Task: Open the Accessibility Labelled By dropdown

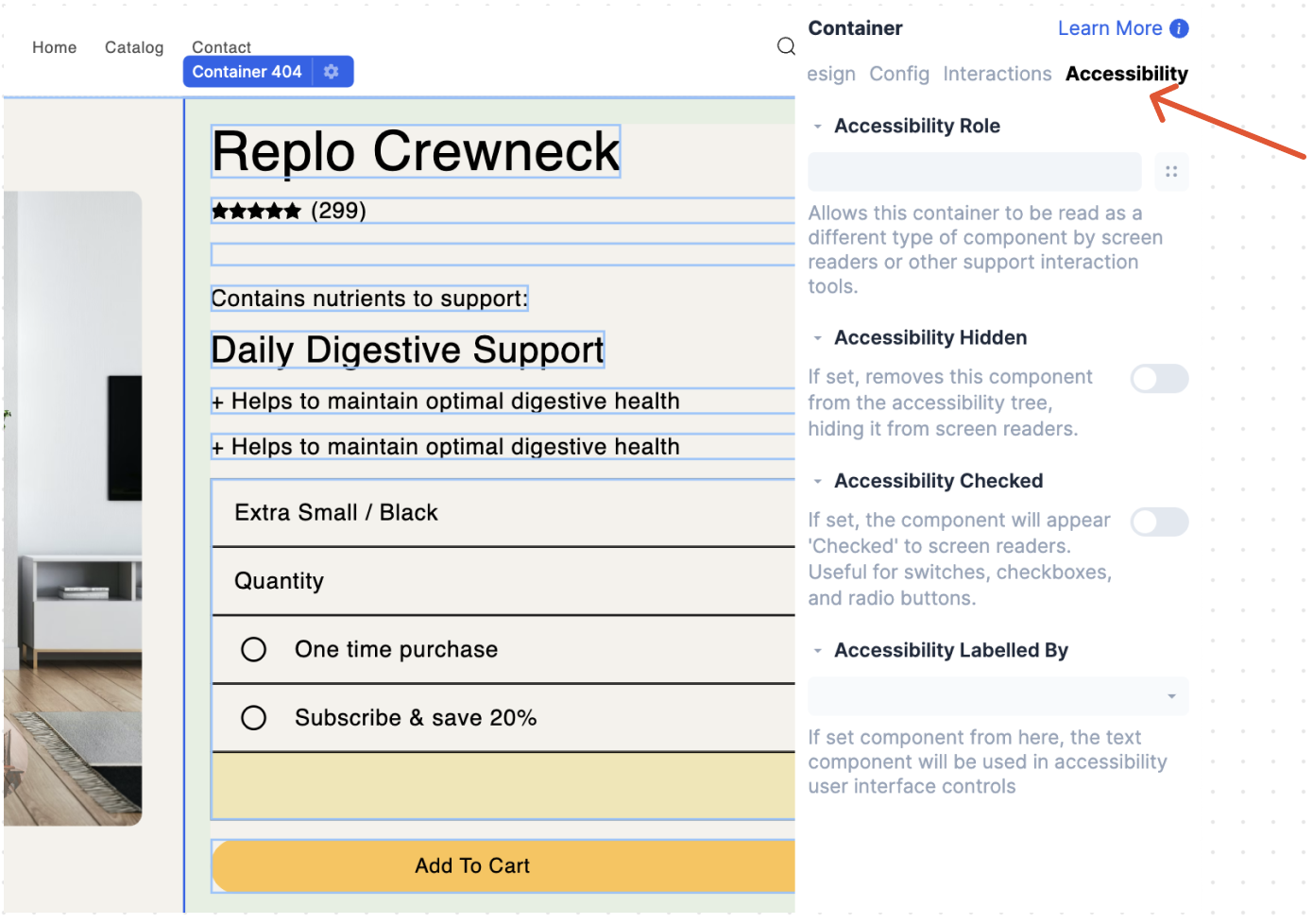Action: point(998,696)
